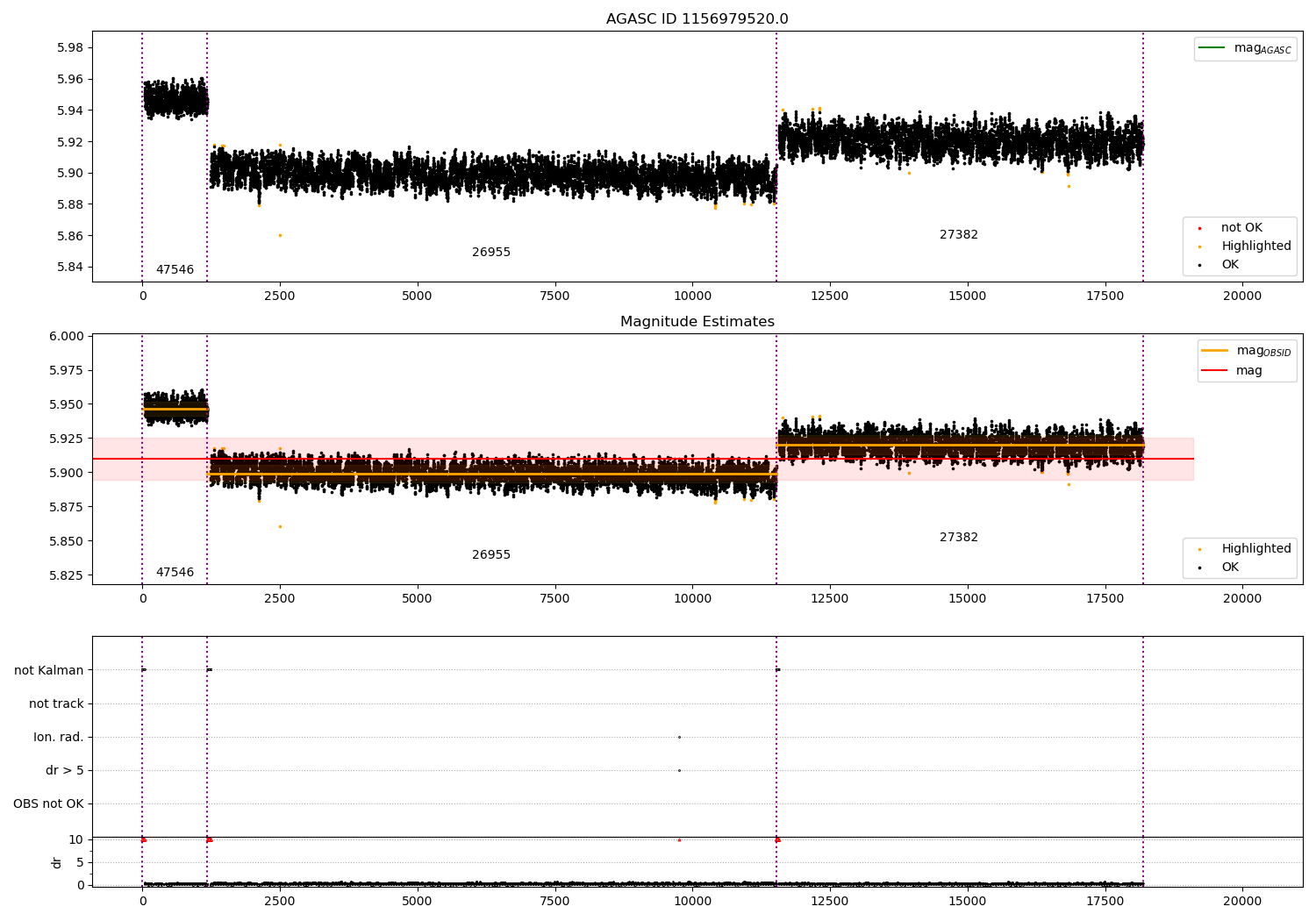The image size is (1316, 921).
Task: Click the 15000 x-axis tick in middle plot
Action: [968, 598]
